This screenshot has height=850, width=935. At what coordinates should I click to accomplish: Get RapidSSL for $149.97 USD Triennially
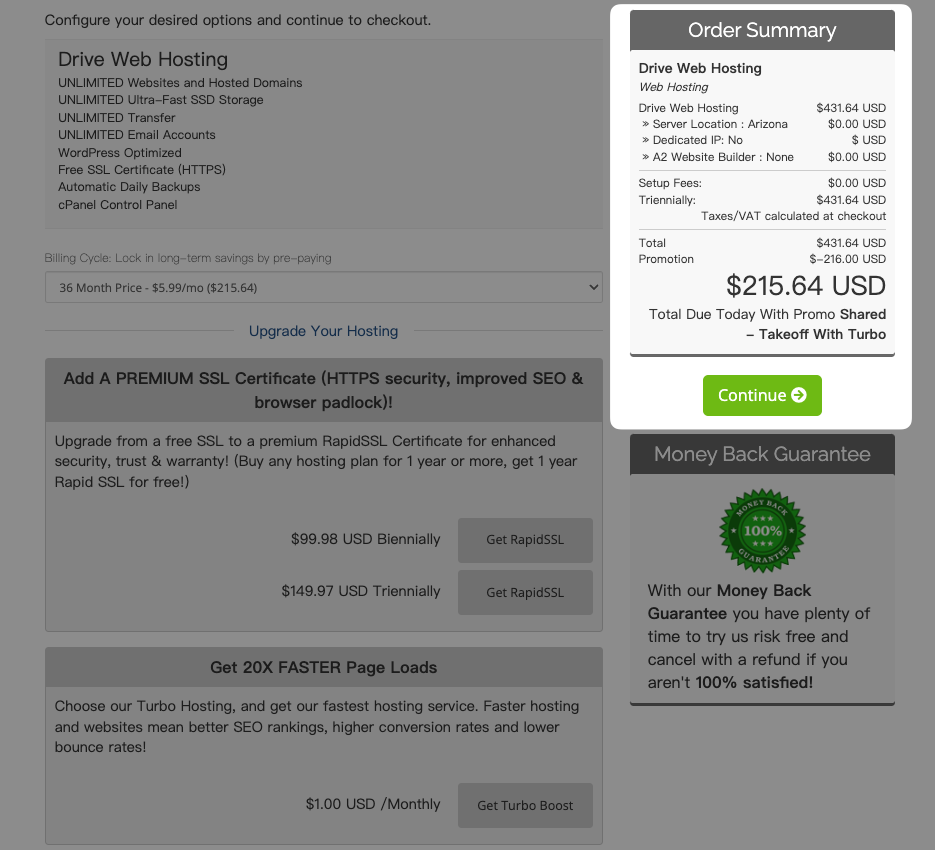[x=525, y=592]
